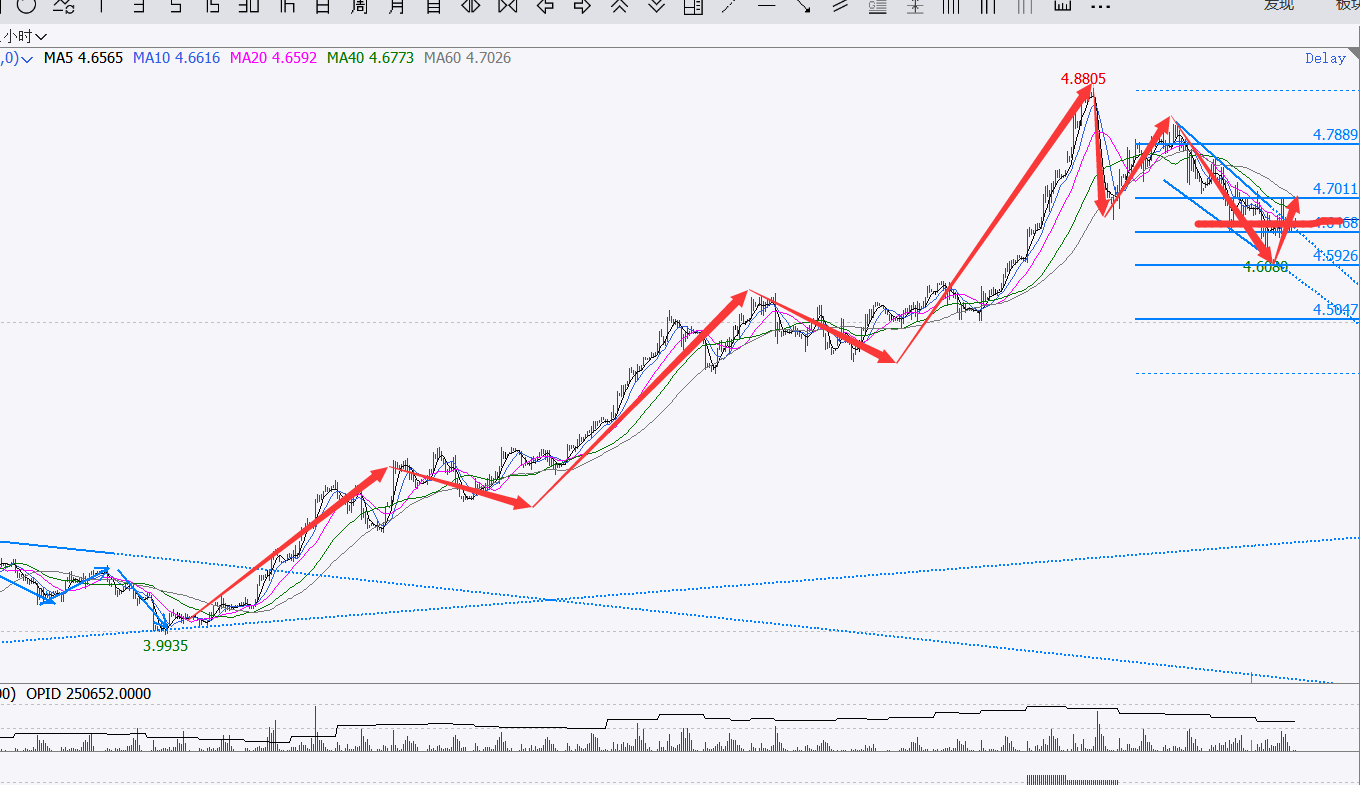Select the arrow line drawing tool
This screenshot has height=785, width=1360.
tap(804, 6)
